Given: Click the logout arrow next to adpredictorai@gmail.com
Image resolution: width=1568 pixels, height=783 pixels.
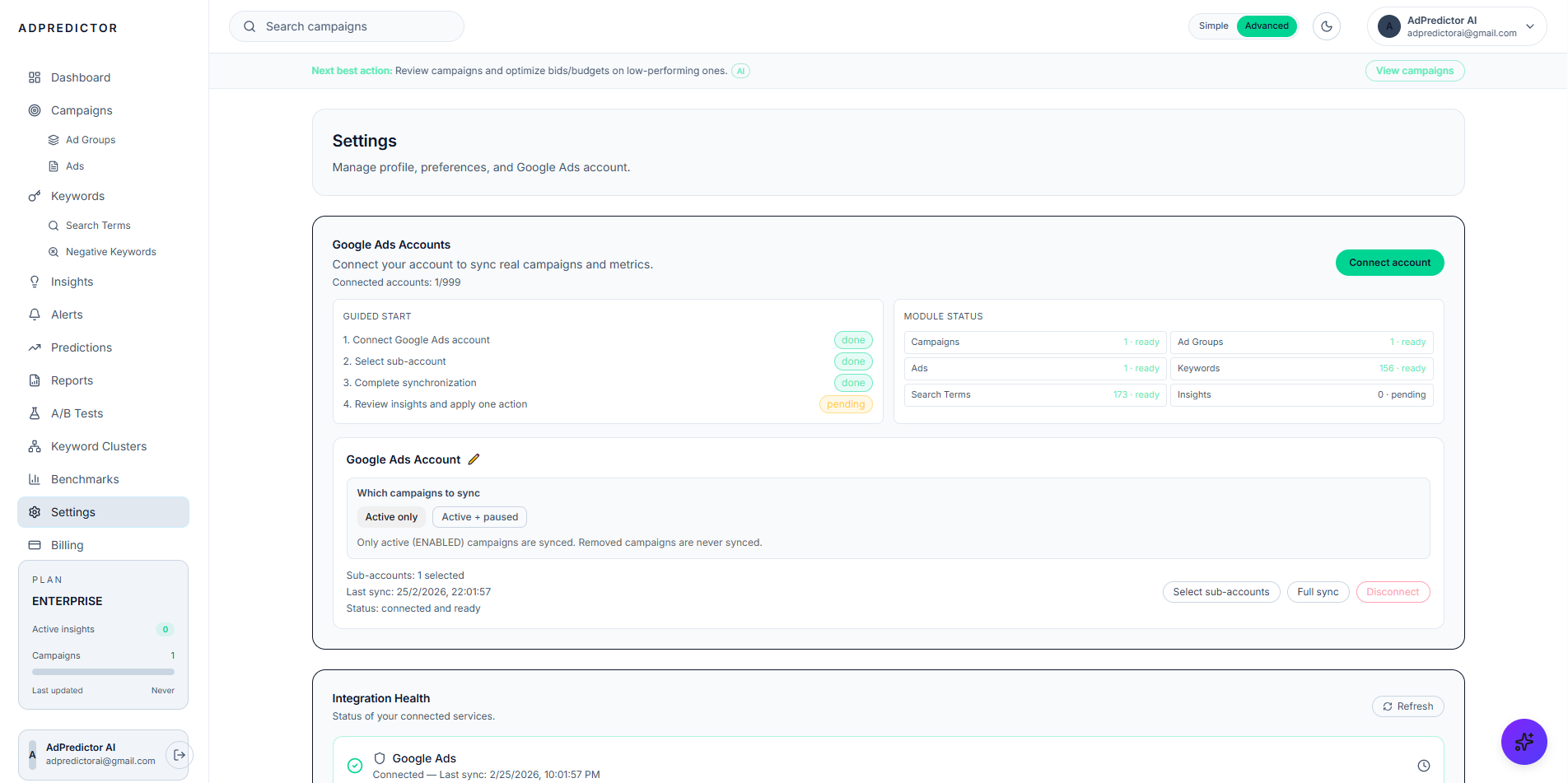Looking at the screenshot, I should click(179, 754).
